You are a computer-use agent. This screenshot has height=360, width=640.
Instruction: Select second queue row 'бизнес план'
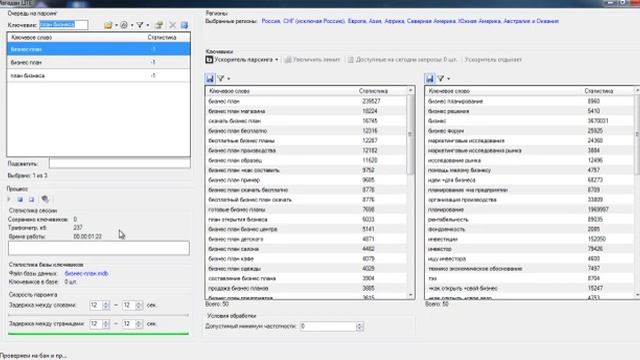(x=98, y=62)
